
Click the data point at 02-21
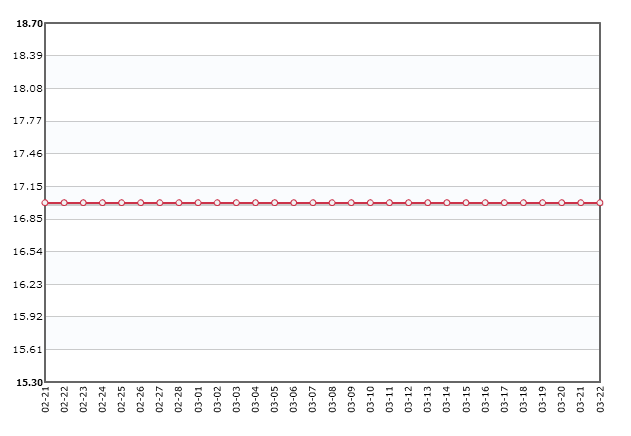45,203
